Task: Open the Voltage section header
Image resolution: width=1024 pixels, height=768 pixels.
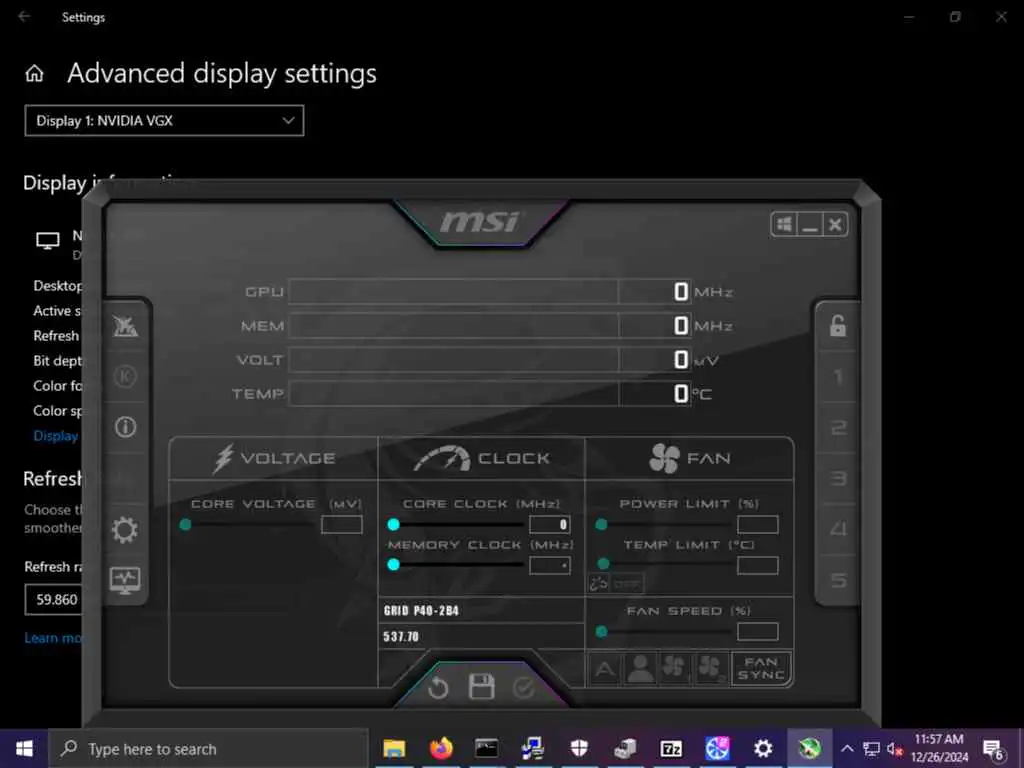Action: 274,458
